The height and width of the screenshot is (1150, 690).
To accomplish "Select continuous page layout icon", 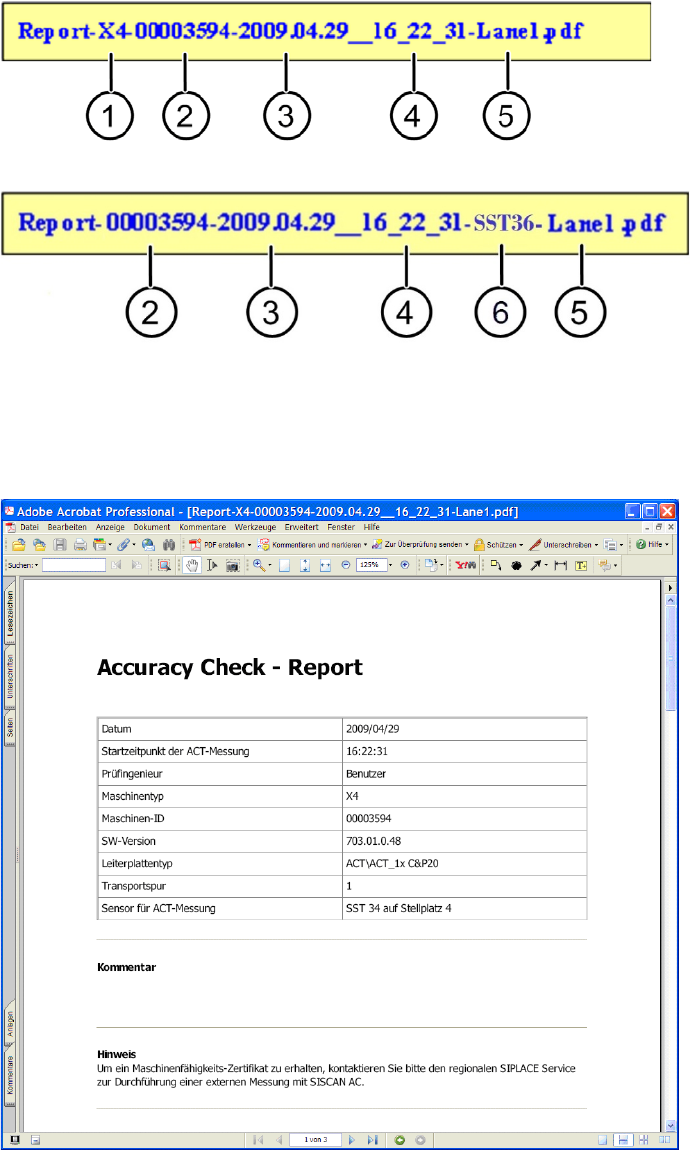I will (623, 1140).
